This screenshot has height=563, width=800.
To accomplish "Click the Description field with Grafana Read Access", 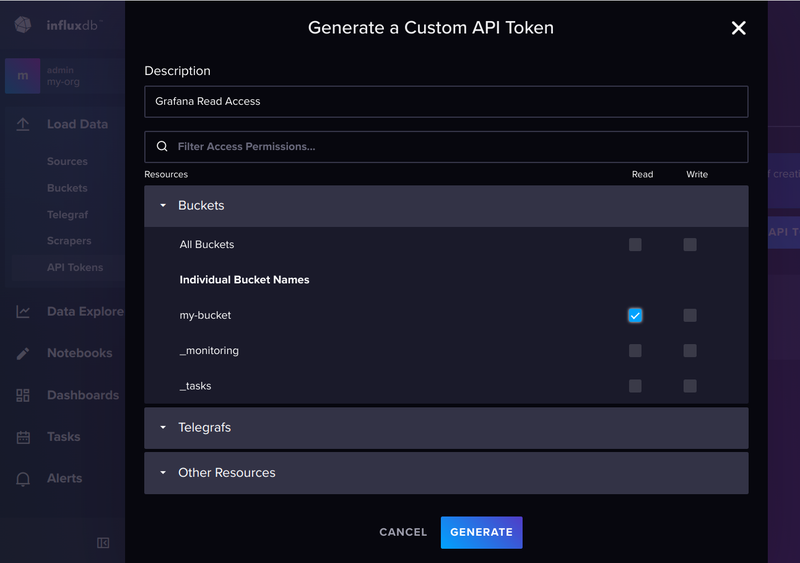I will coord(446,102).
